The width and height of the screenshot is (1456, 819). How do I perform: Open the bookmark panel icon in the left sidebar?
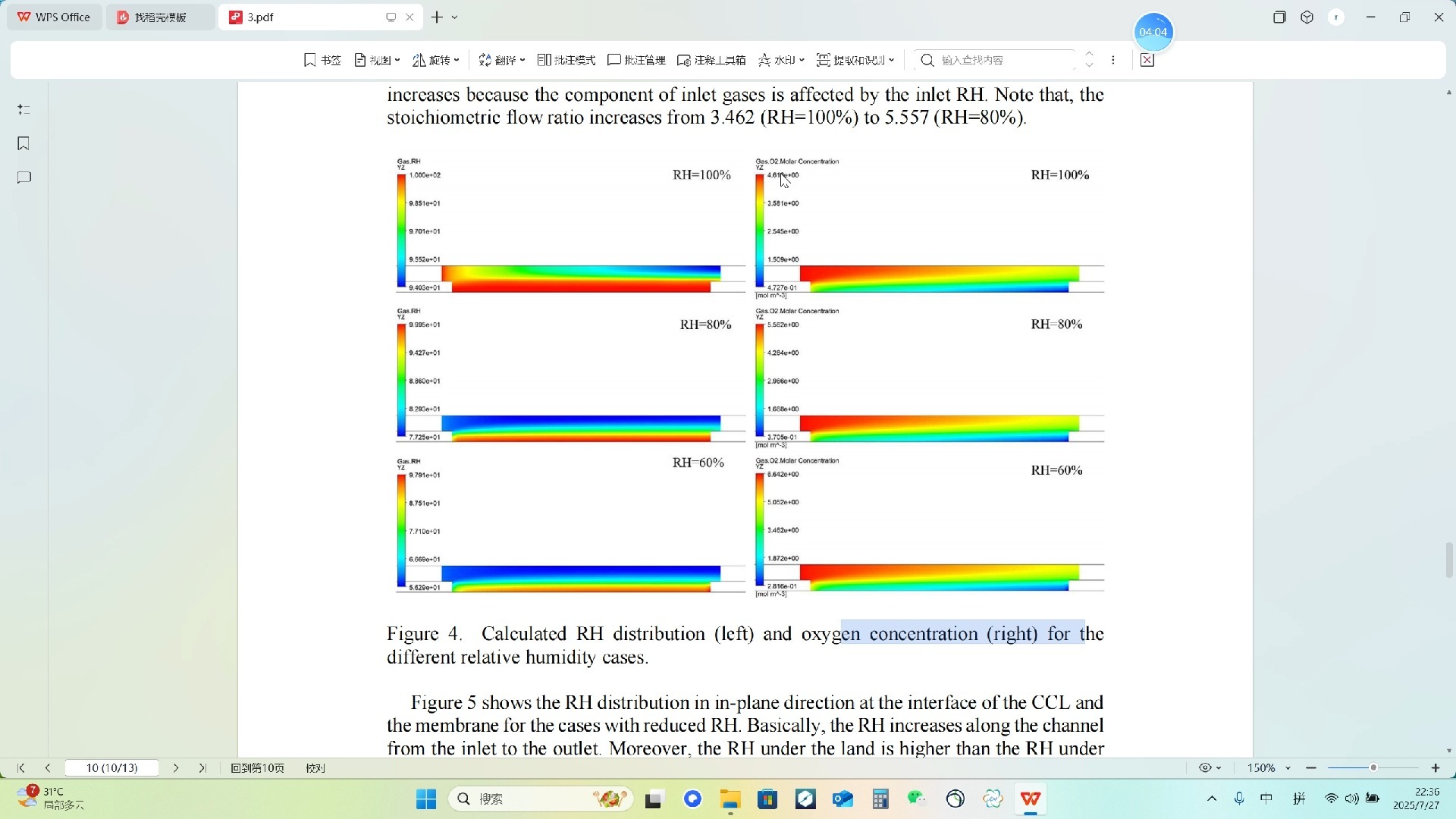click(24, 143)
